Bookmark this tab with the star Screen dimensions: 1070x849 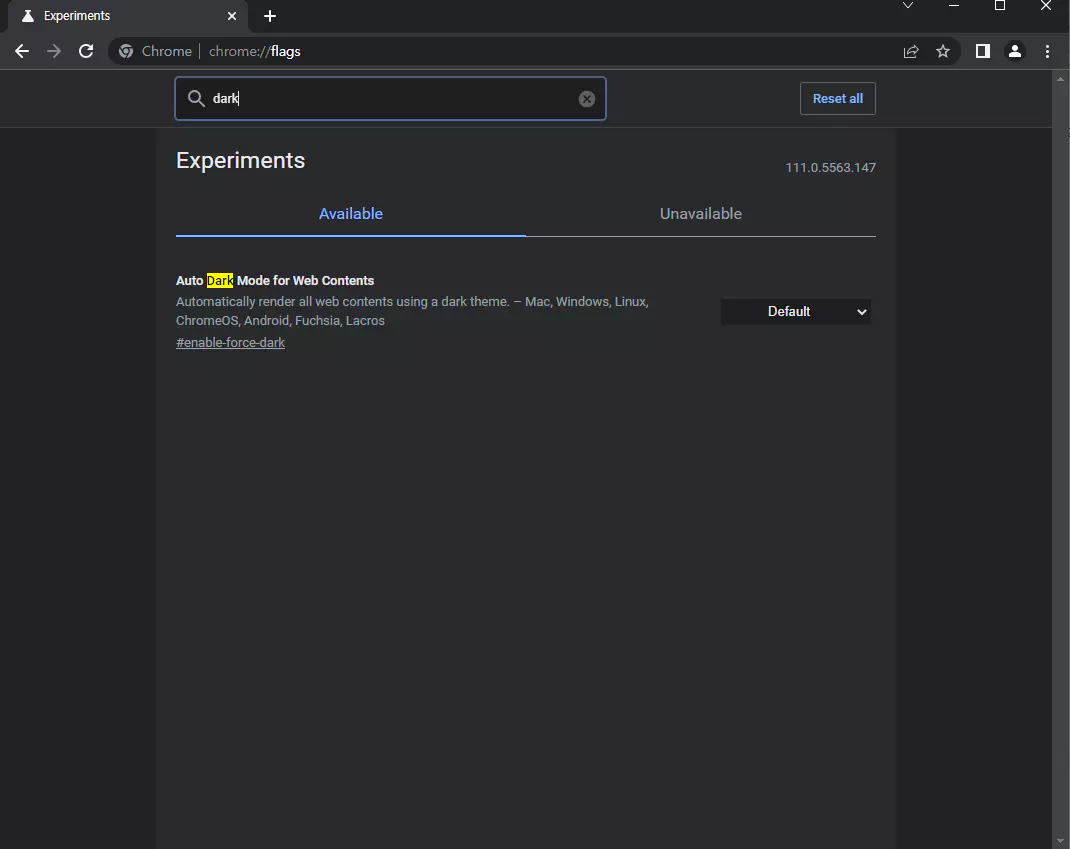pyautogui.click(x=943, y=51)
